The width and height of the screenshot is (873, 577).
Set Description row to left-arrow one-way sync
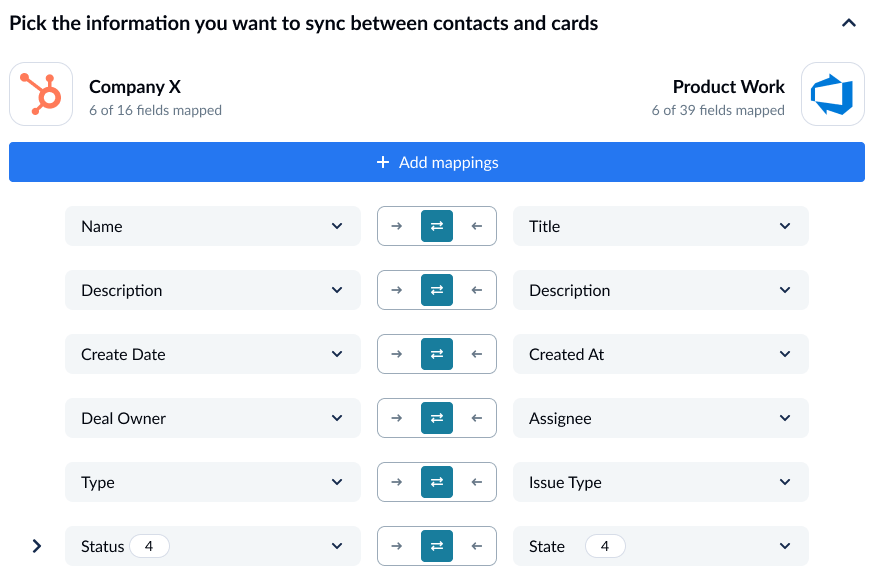477,290
